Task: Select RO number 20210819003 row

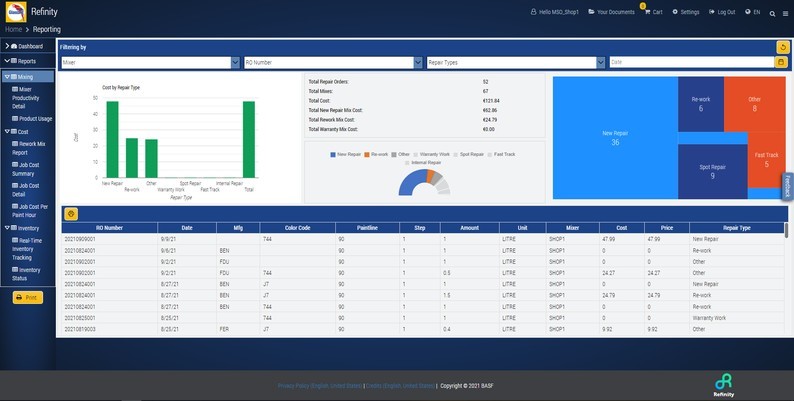Action: 424,329
